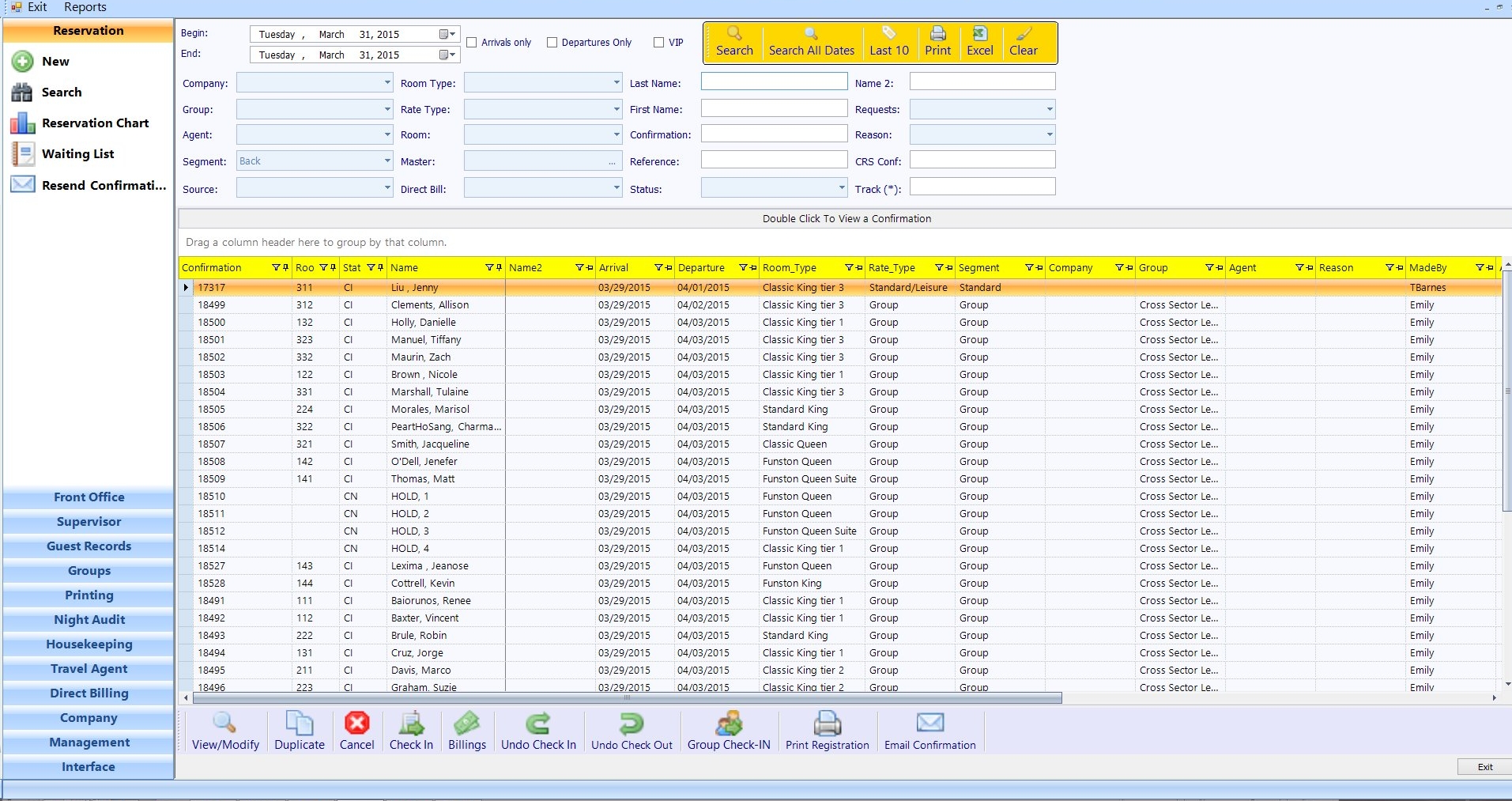
Task: Clear search filters with the Clear icon
Action: (1023, 34)
